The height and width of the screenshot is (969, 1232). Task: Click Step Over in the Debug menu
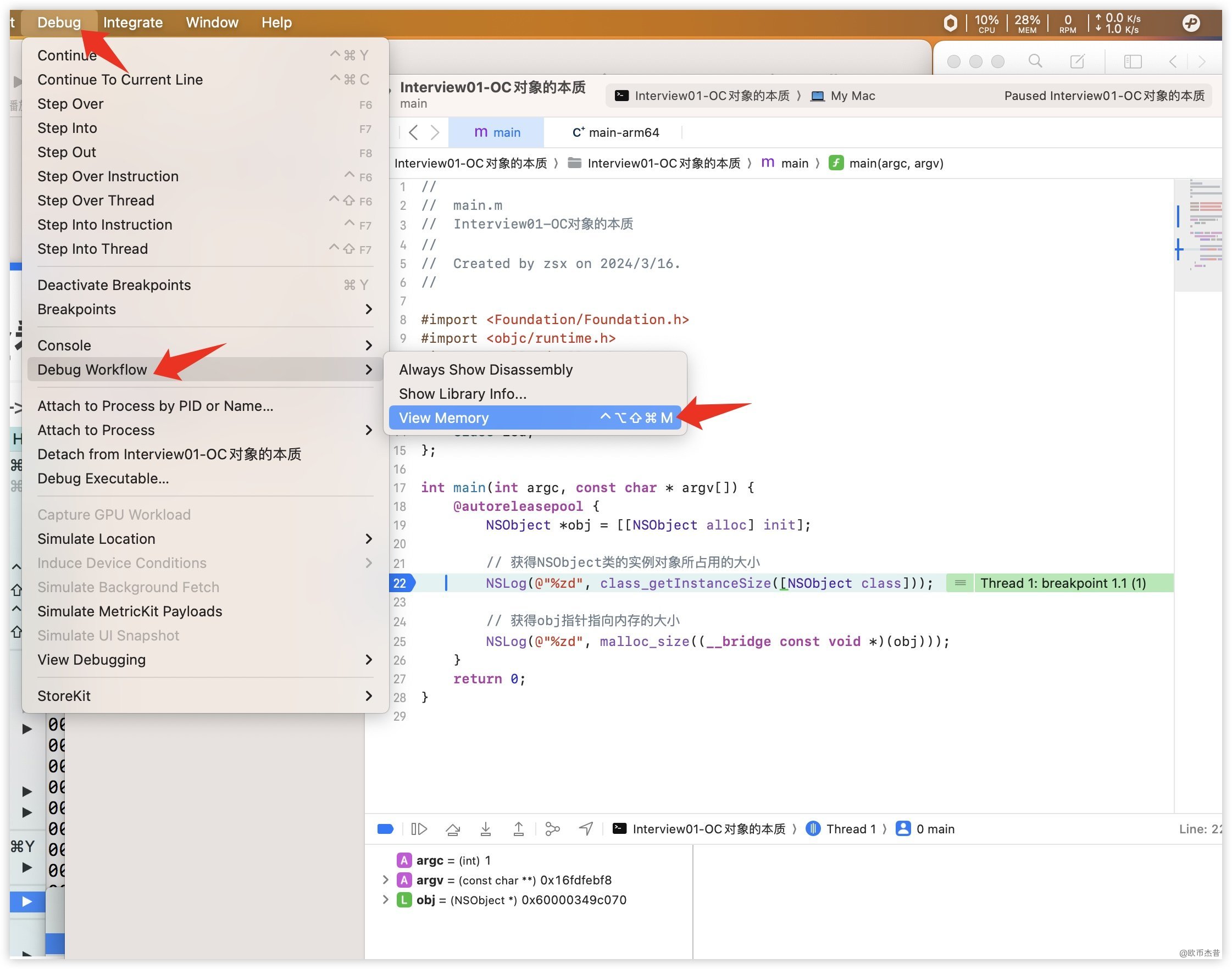70,104
